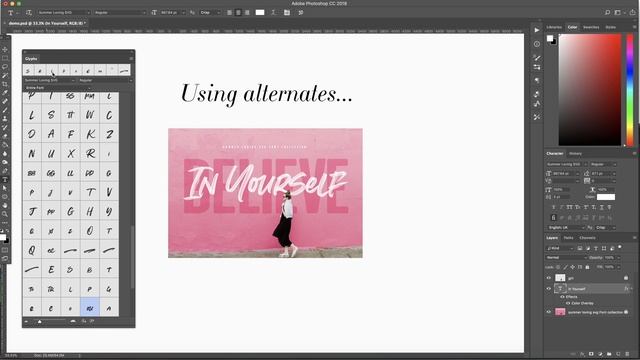The width and height of the screenshot is (640, 360).
Task: Open the Color panel menu
Action: tap(634, 27)
